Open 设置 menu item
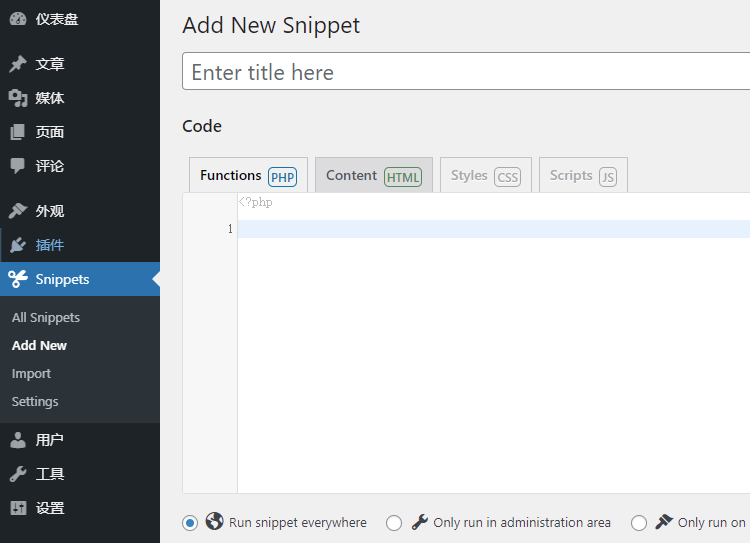This screenshot has height=543, width=750. click(x=80, y=508)
